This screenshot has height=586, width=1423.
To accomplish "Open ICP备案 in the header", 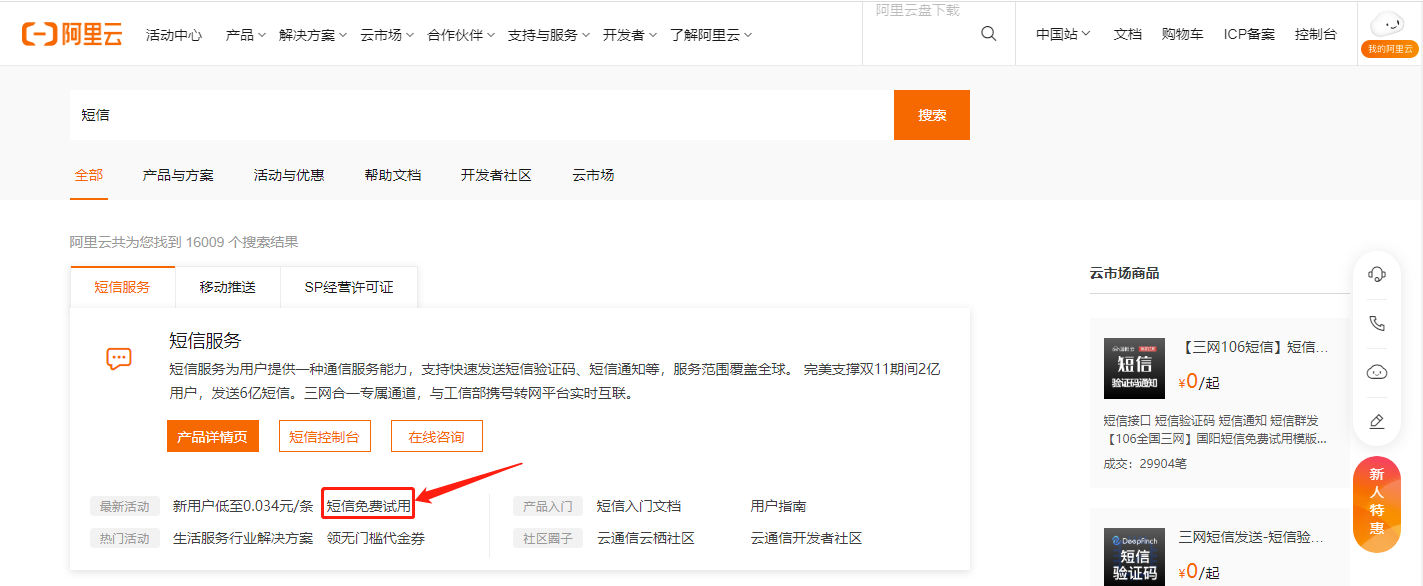I will pos(1249,34).
